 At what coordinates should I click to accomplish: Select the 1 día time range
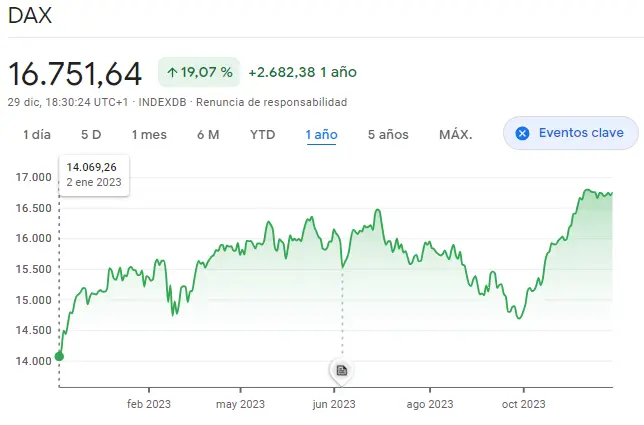(37, 135)
